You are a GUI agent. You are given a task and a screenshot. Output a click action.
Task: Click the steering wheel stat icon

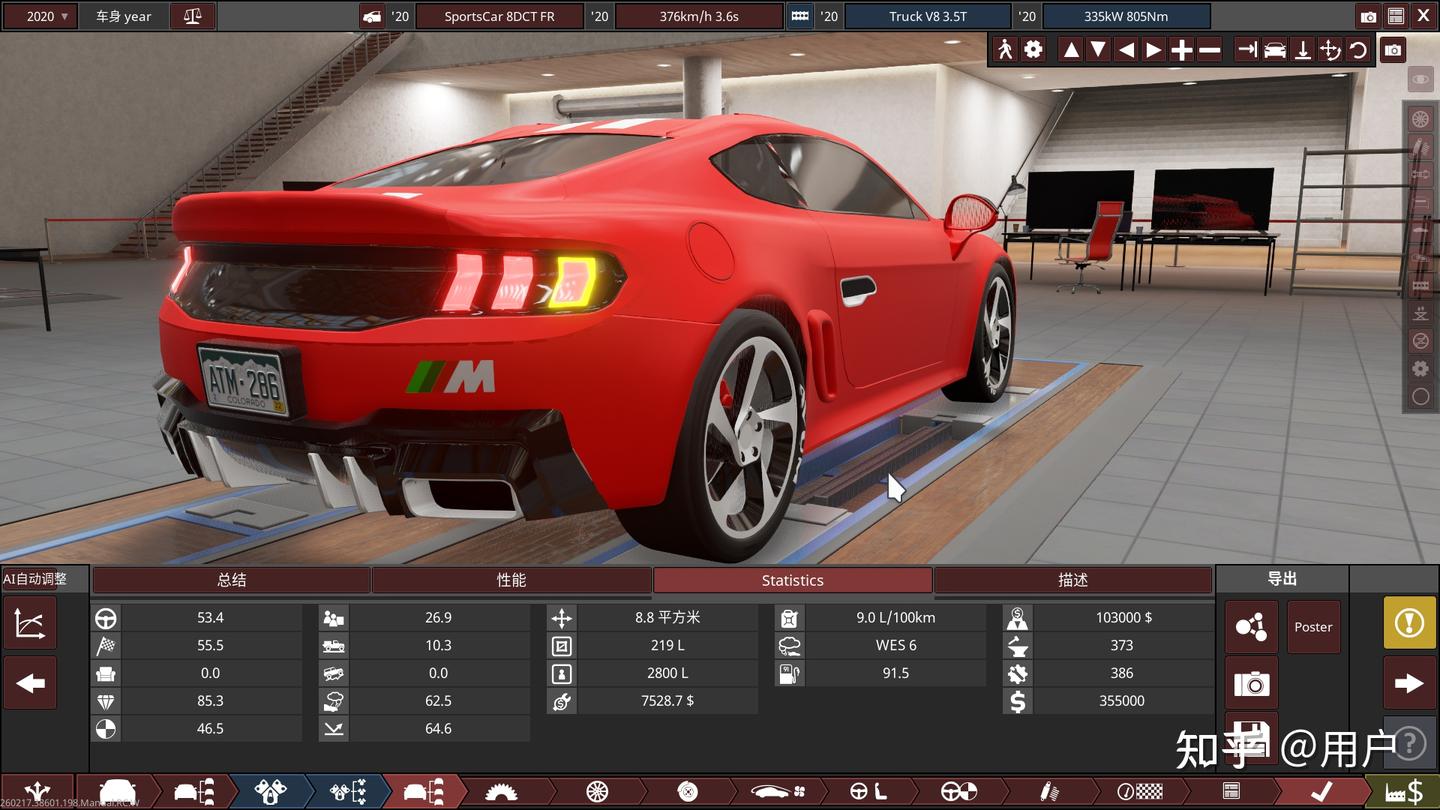pos(106,618)
